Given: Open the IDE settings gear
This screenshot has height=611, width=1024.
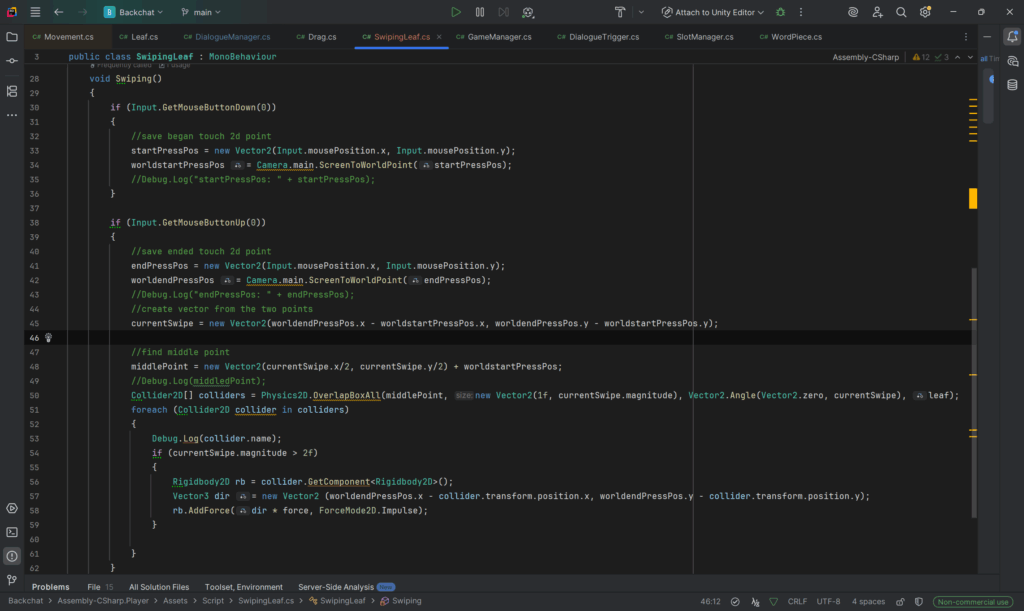Looking at the screenshot, I should click(x=925, y=12).
